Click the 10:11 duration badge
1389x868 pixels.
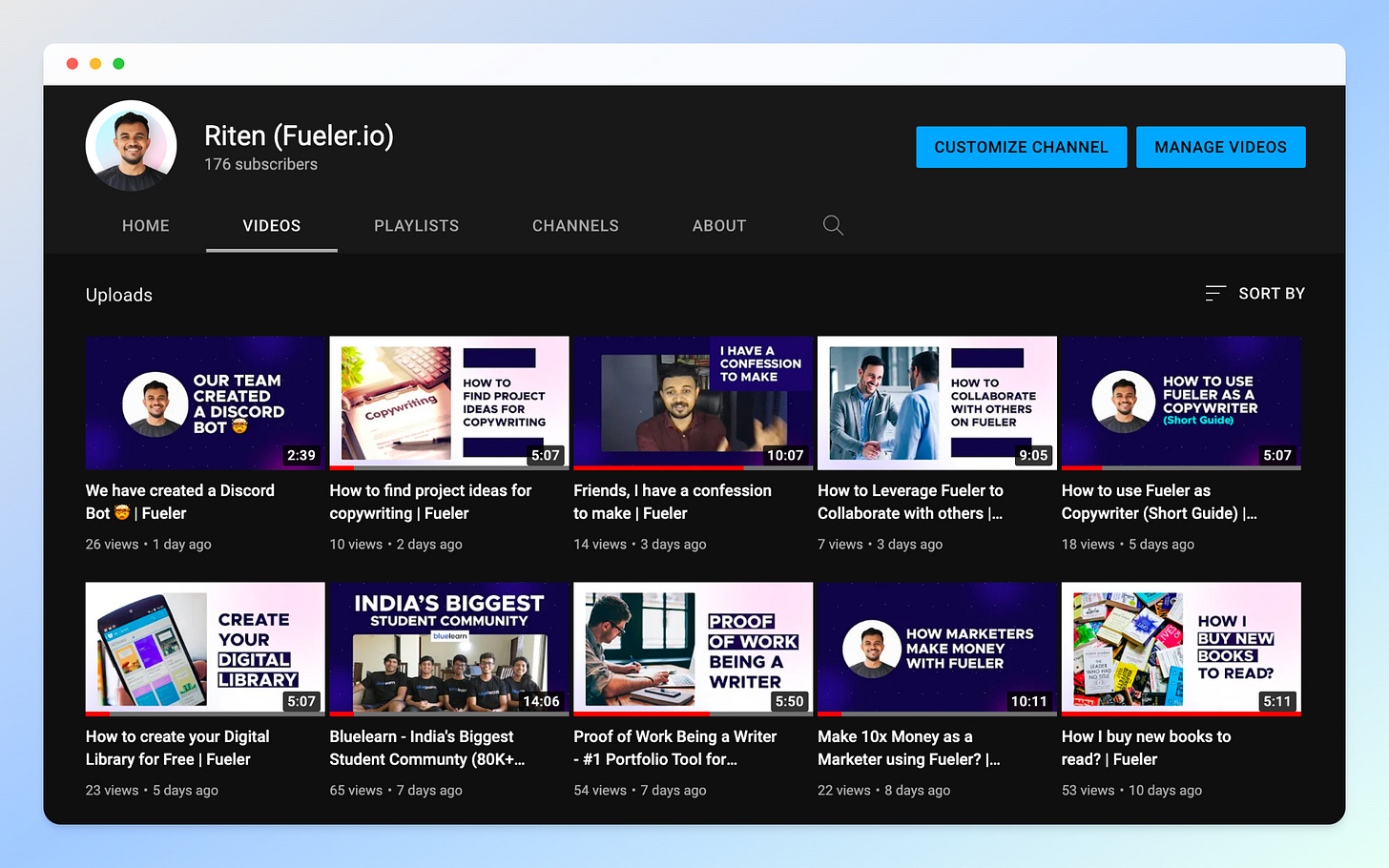1028,701
